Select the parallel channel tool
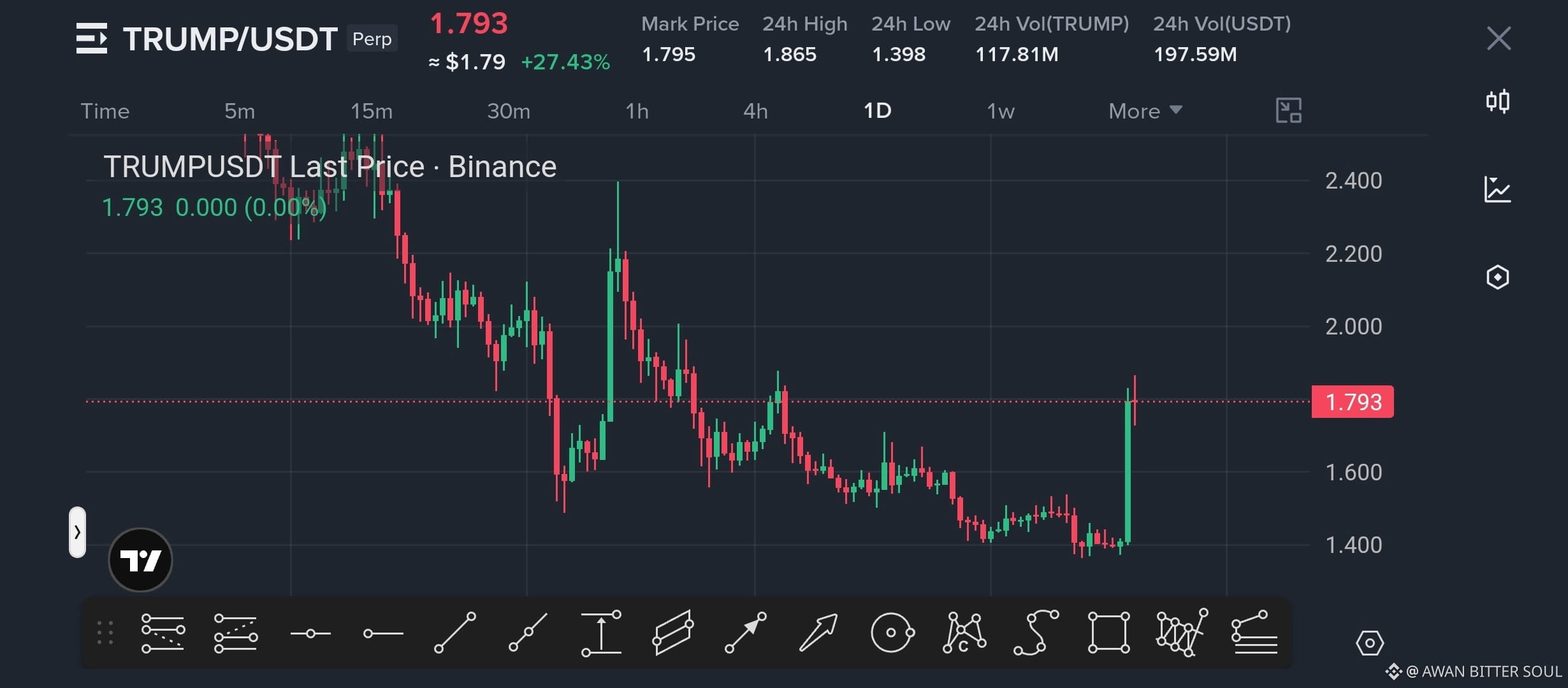Viewport: 1568px width, 688px height. click(x=673, y=633)
